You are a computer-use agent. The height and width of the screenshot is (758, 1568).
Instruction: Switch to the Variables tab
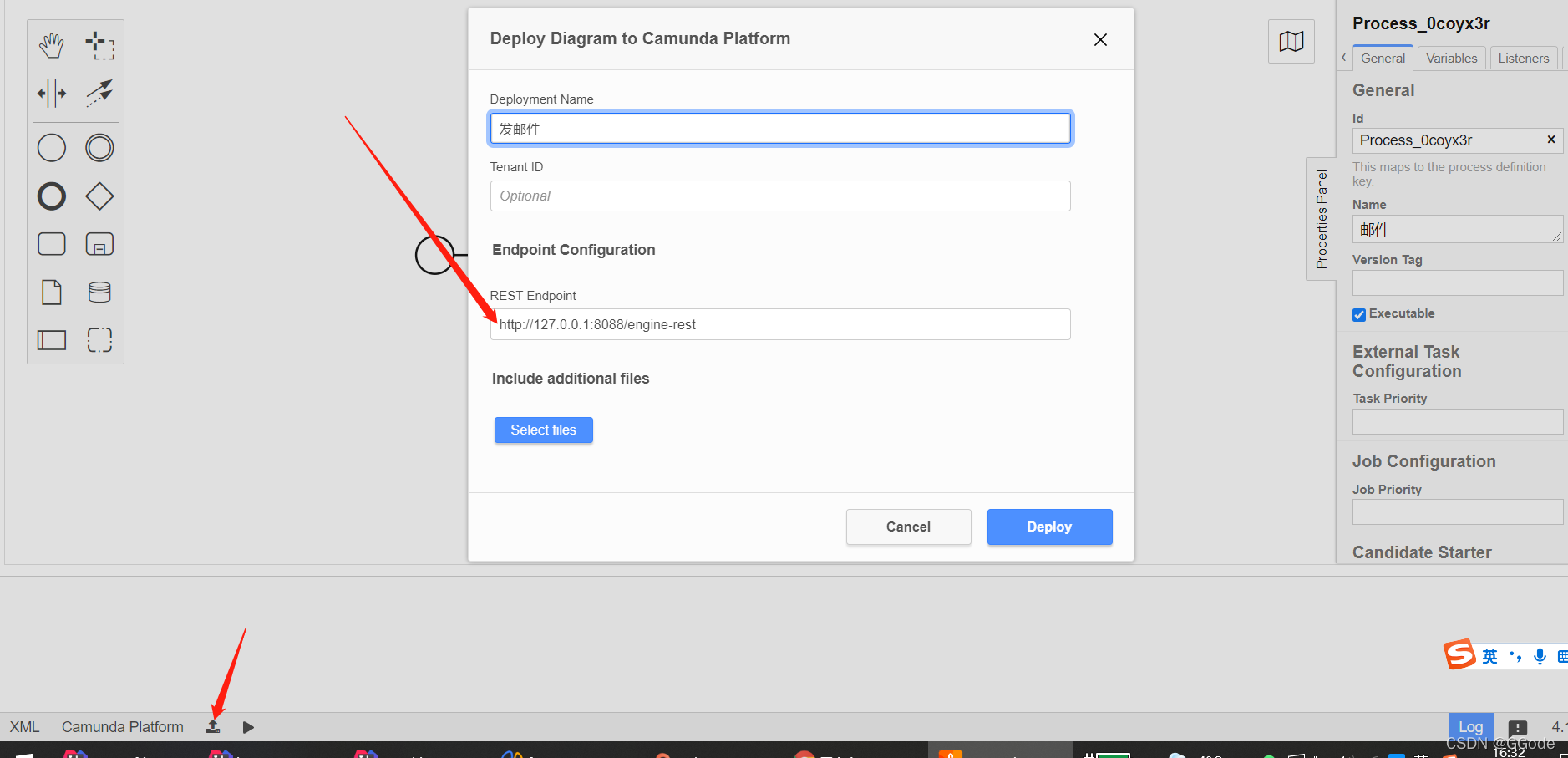[x=1452, y=59]
